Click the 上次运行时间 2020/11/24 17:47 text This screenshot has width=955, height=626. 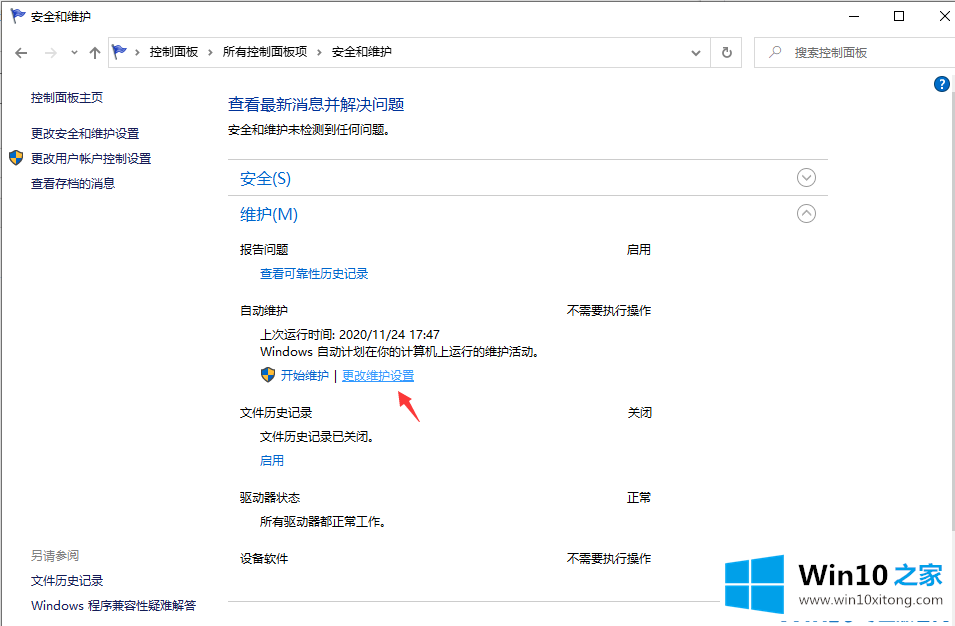pyautogui.click(x=350, y=334)
